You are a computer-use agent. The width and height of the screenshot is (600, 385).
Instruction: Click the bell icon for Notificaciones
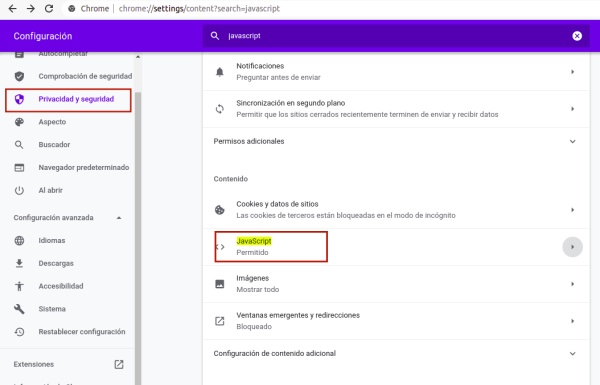(220, 72)
